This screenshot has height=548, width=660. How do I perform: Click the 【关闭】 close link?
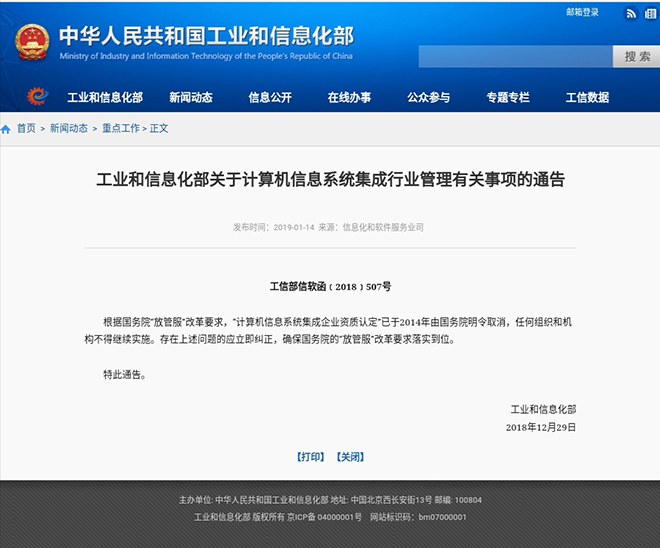pyautogui.click(x=350, y=457)
